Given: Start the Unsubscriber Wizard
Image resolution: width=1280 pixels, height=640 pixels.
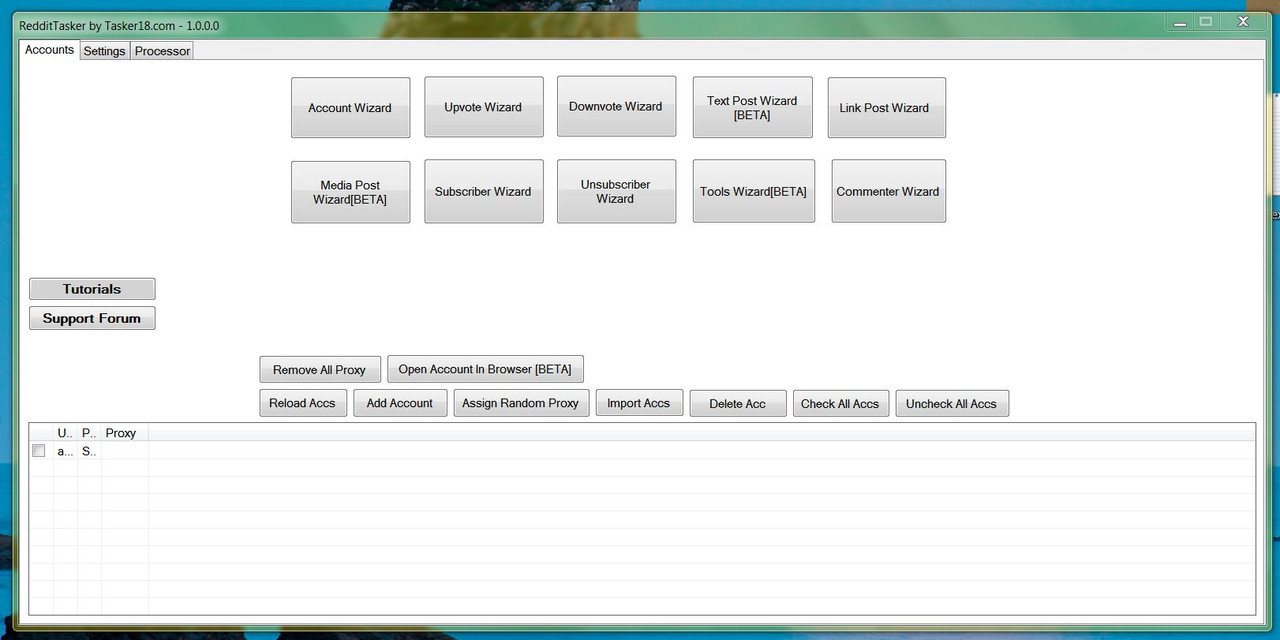Looking at the screenshot, I should (616, 191).
